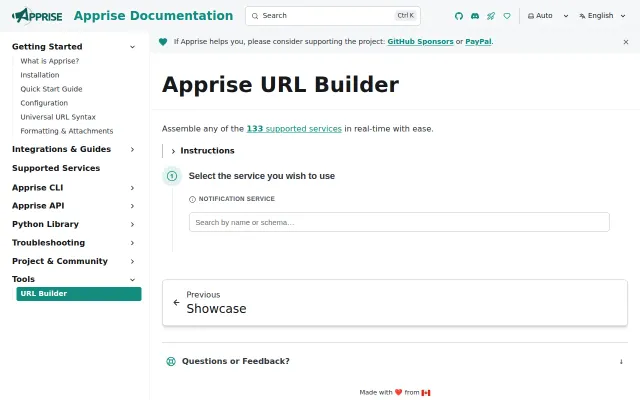Click the Apprise logo

point(37,16)
